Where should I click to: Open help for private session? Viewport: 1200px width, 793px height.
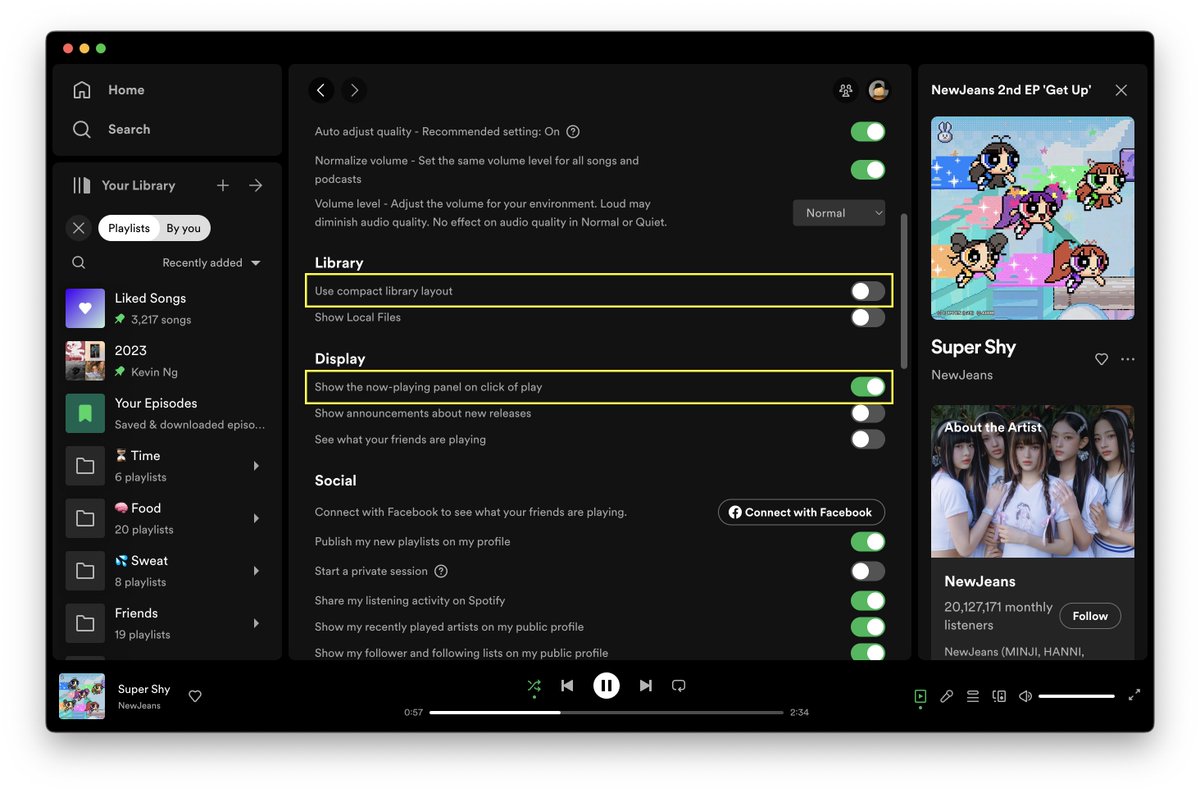tap(441, 571)
